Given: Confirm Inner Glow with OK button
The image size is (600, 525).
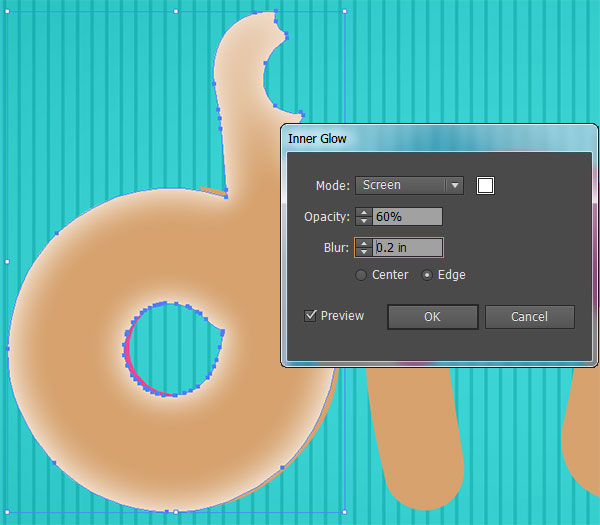Looking at the screenshot, I should click(432, 317).
